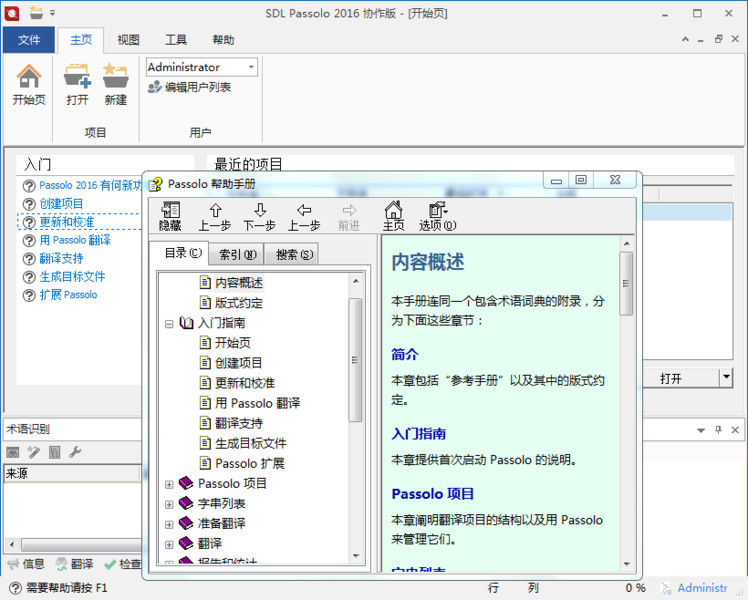The height and width of the screenshot is (600, 748).
Task: Click the 入门指南 heading link in content
Action: (418, 434)
